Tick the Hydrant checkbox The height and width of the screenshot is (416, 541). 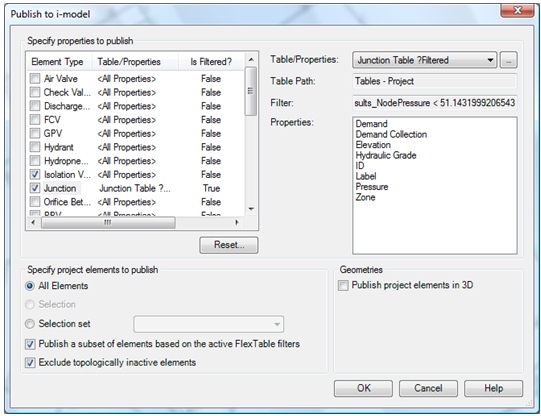[x=35, y=147]
